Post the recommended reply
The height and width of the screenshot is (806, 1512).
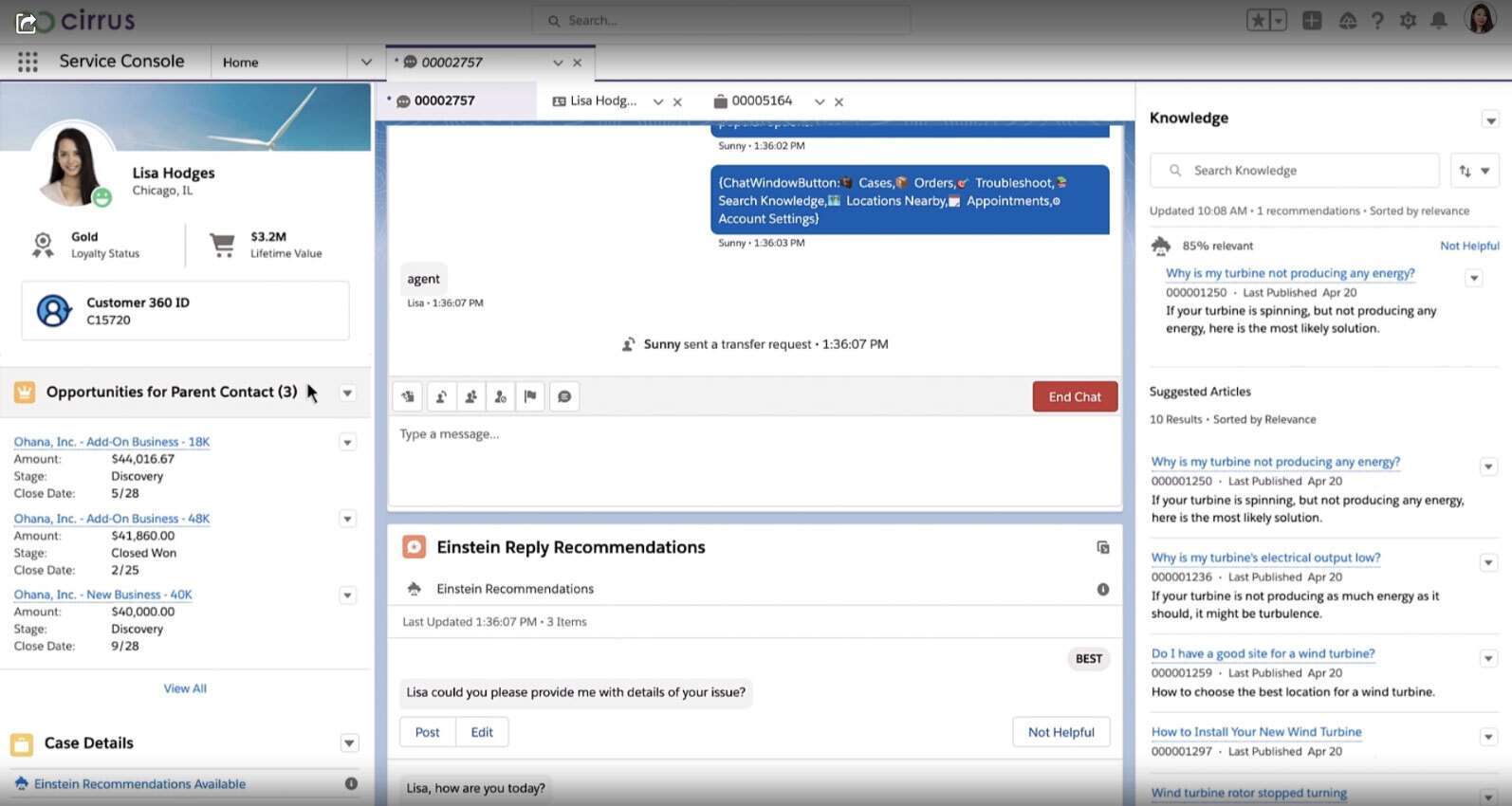point(427,732)
